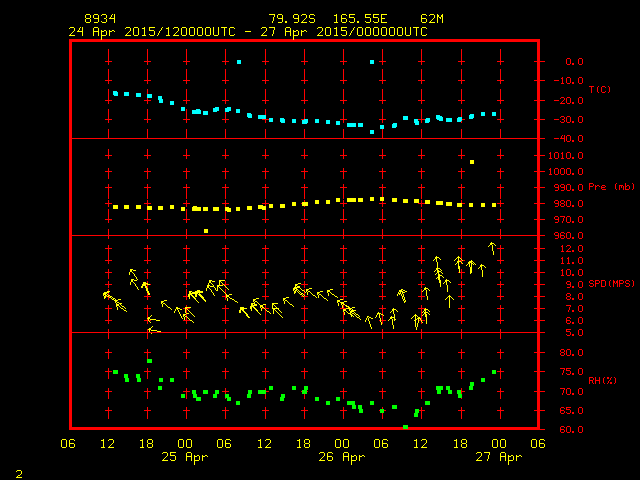The width and height of the screenshot is (640, 480).
Task: Click the lowest humidity point near 60%
Action: [405, 427]
